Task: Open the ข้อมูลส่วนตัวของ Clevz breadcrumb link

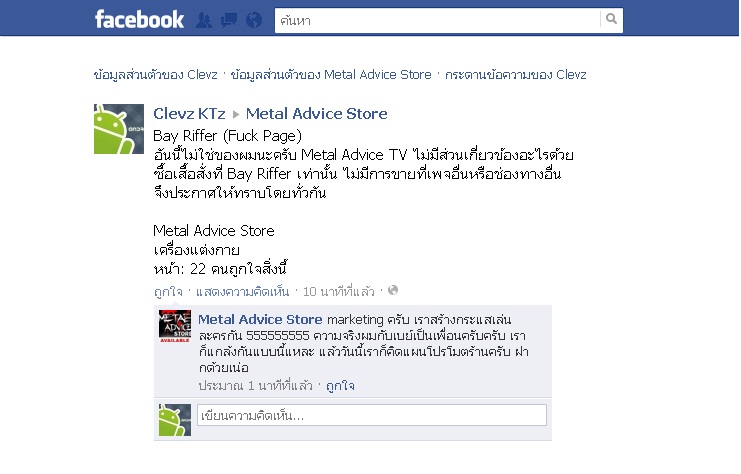Action: 155,75
